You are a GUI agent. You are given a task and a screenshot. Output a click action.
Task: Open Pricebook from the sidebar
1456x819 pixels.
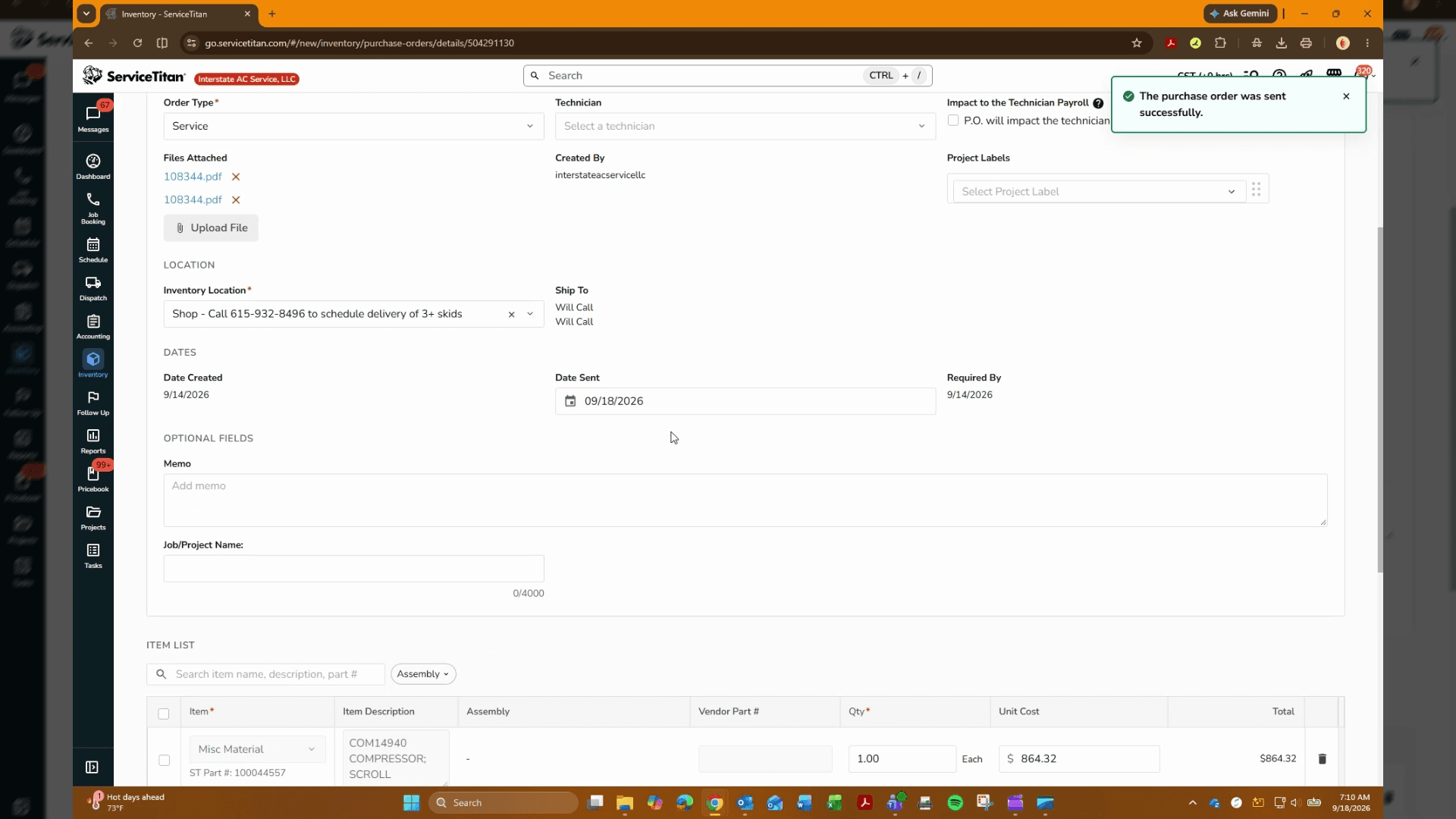coord(93,479)
